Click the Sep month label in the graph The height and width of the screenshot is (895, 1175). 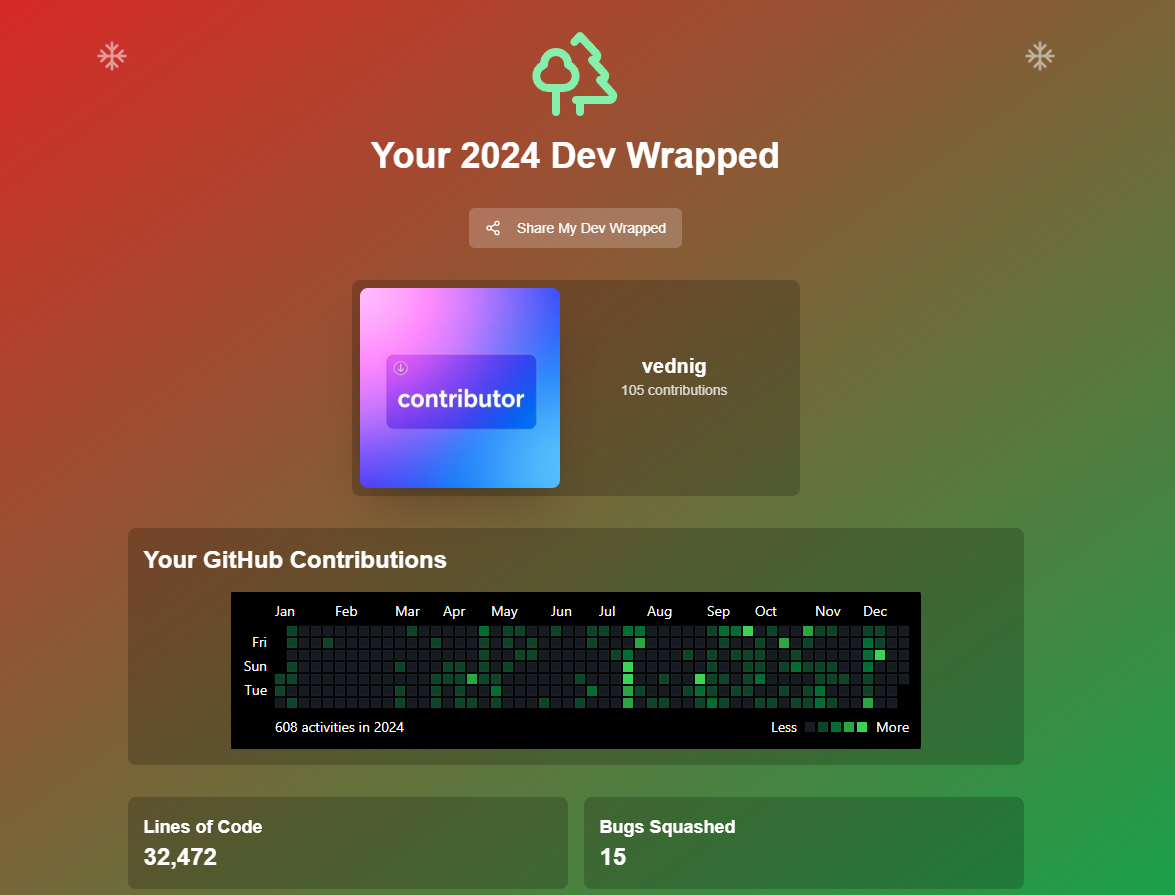point(718,611)
